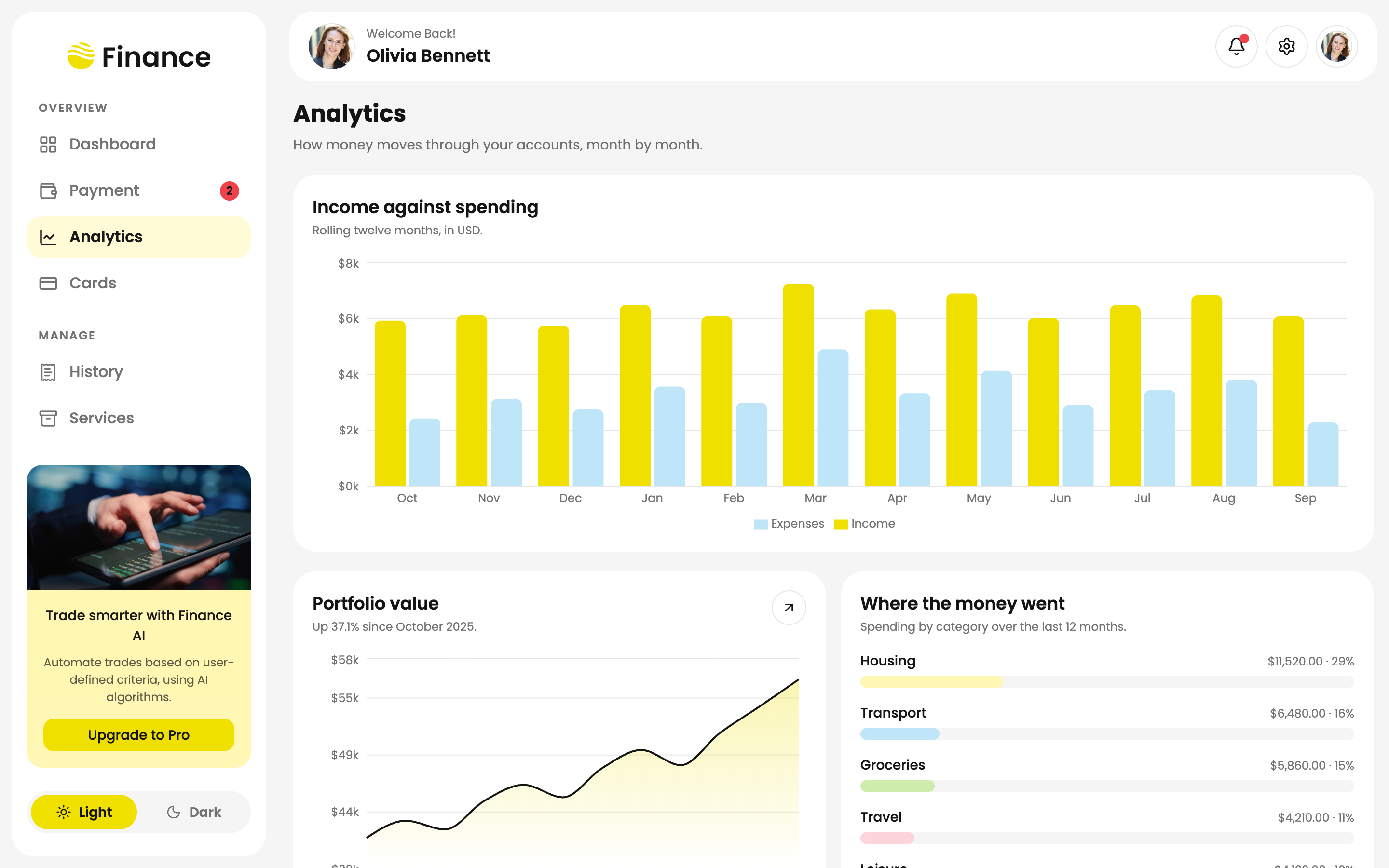The image size is (1389, 868).
Task: Click the Finance logo
Action: [x=139, y=56]
